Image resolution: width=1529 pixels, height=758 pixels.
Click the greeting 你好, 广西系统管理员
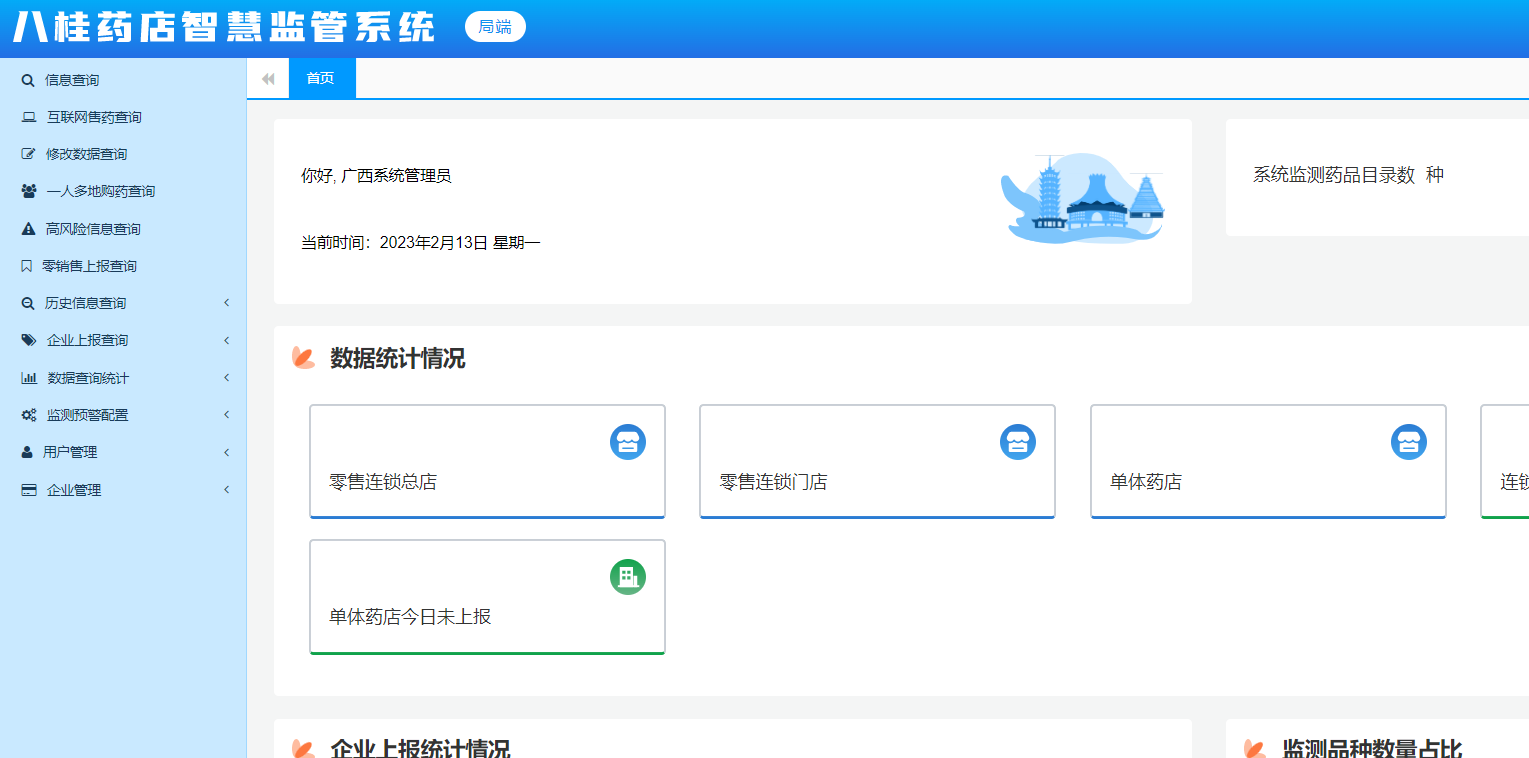(x=376, y=176)
